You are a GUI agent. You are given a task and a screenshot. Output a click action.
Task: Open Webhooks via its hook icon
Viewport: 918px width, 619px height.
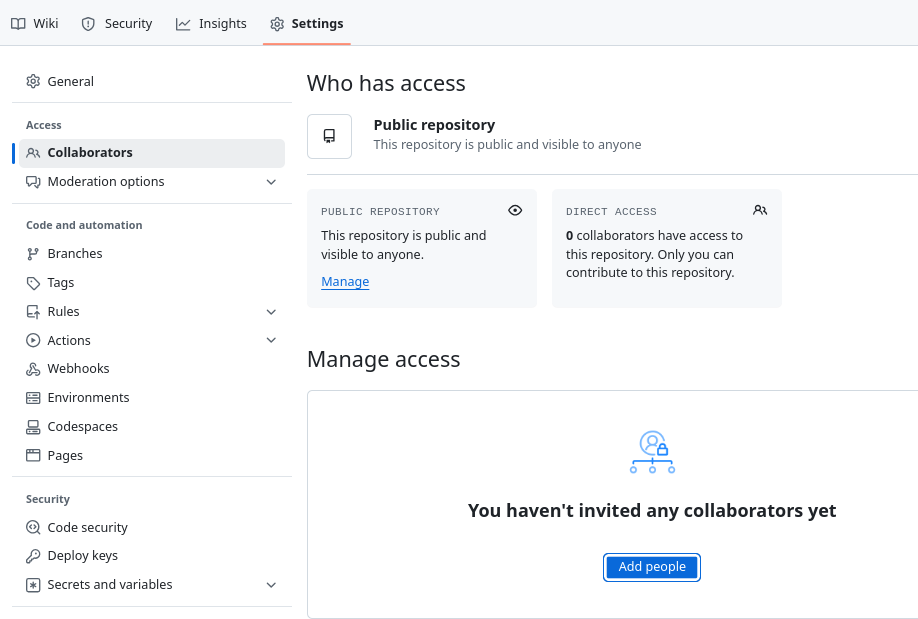click(x=32, y=368)
